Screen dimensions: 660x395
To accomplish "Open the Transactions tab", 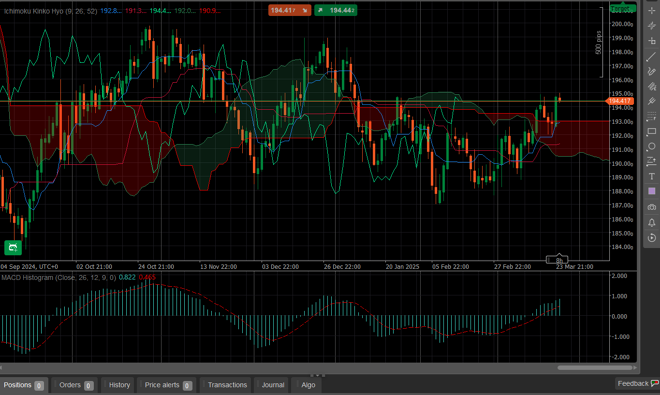I will tap(227, 385).
